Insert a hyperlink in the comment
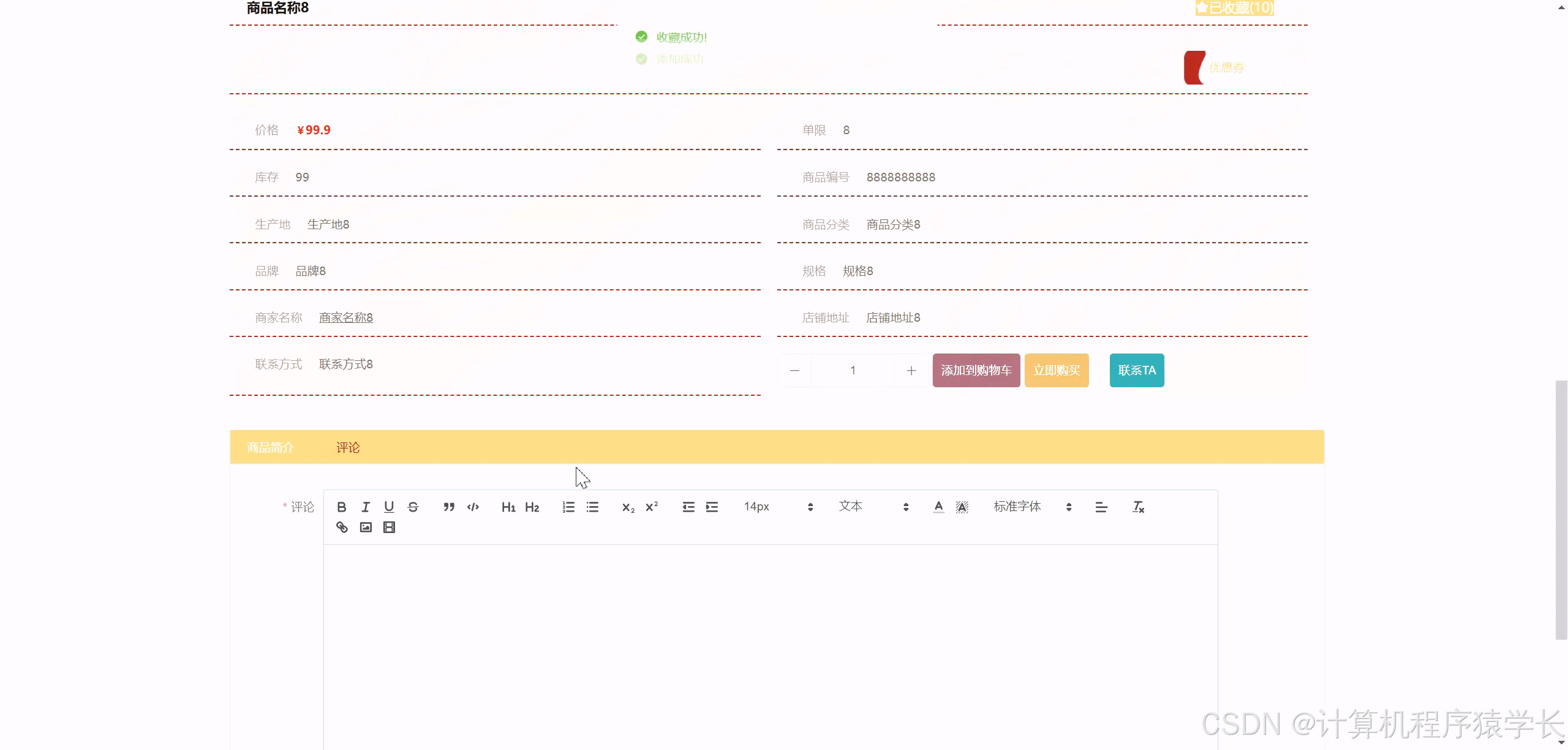 [342, 527]
